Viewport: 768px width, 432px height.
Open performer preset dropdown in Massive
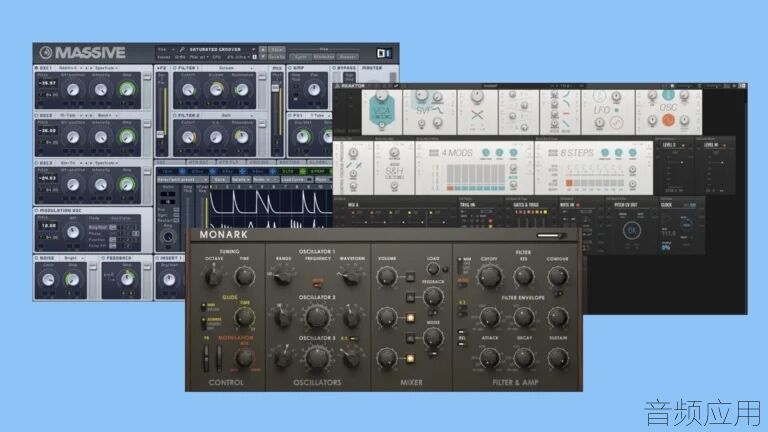[182, 180]
